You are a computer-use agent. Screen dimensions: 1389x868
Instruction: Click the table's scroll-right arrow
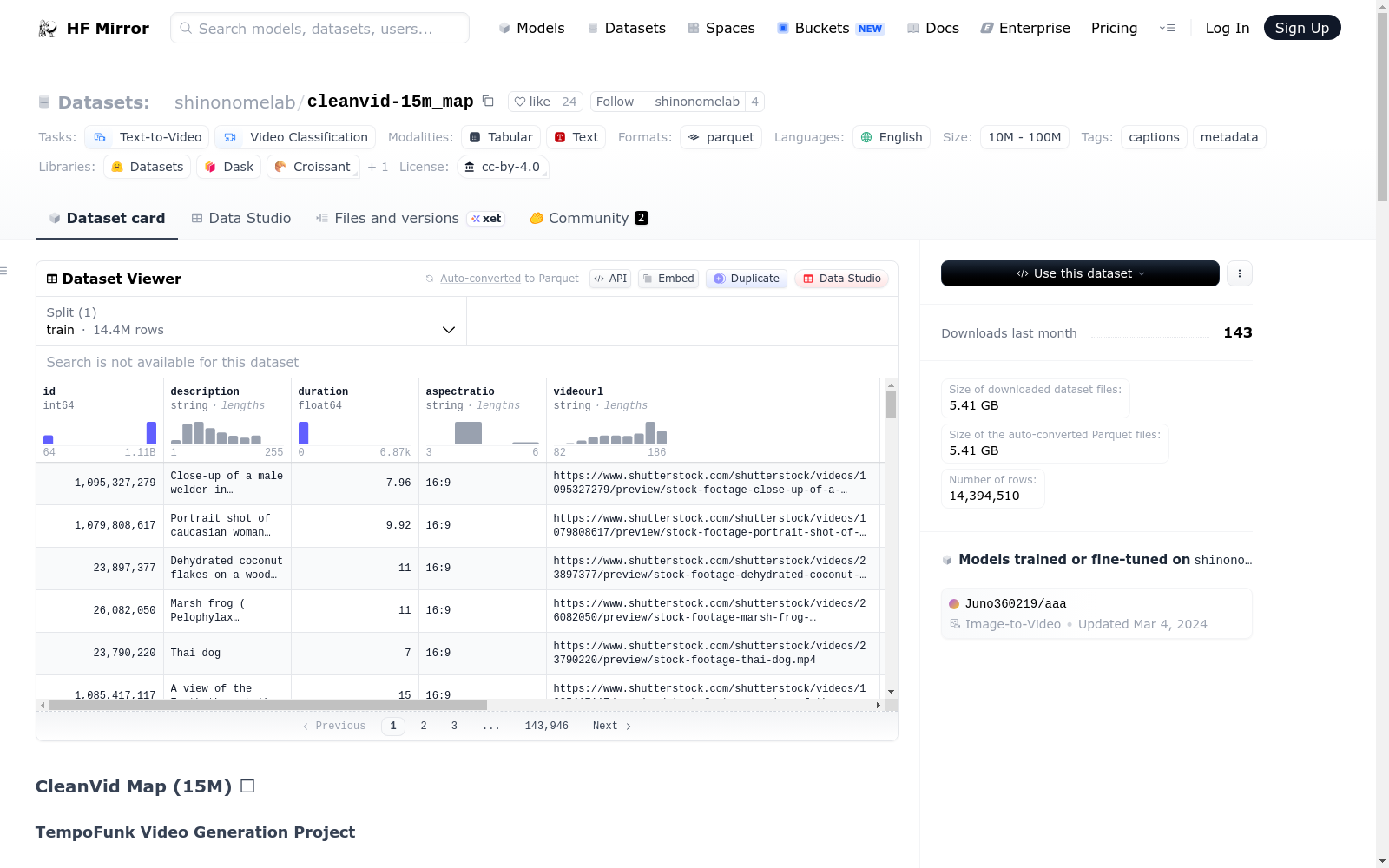tap(879, 706)
